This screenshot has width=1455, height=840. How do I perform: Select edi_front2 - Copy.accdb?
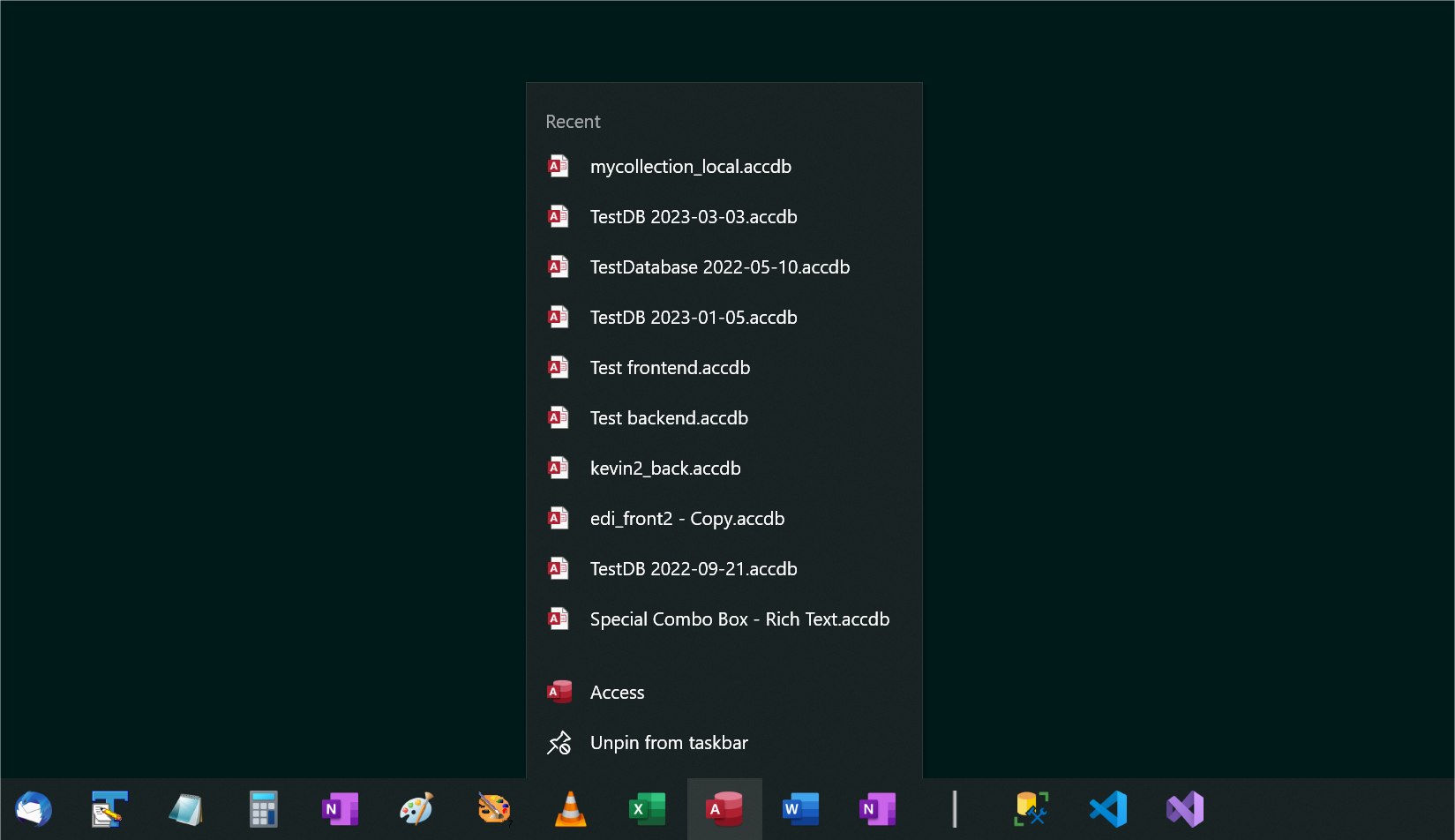coord(686,519)
